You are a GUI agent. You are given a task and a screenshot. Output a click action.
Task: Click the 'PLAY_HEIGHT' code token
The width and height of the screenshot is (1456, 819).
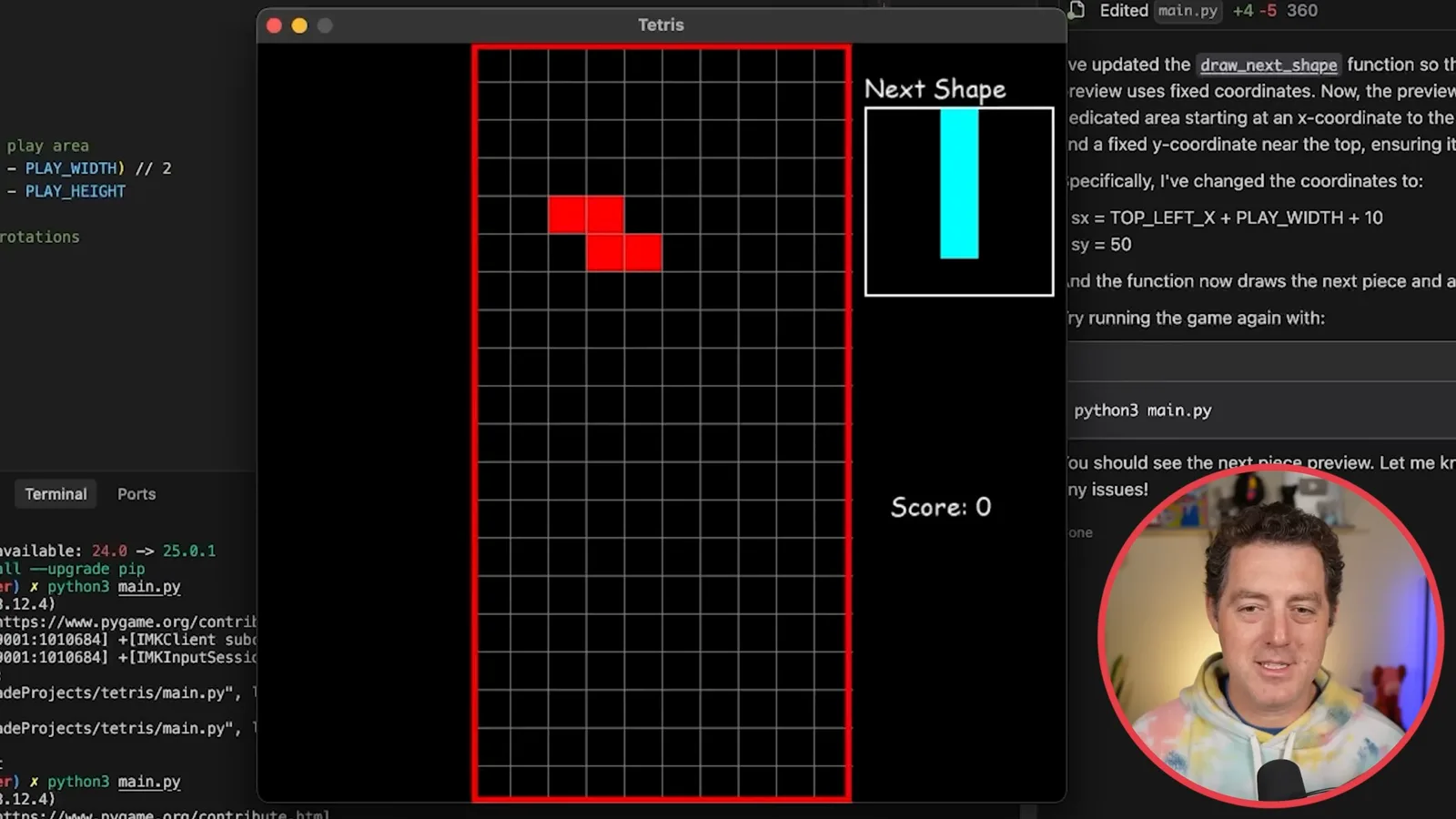tap(76, 191)
